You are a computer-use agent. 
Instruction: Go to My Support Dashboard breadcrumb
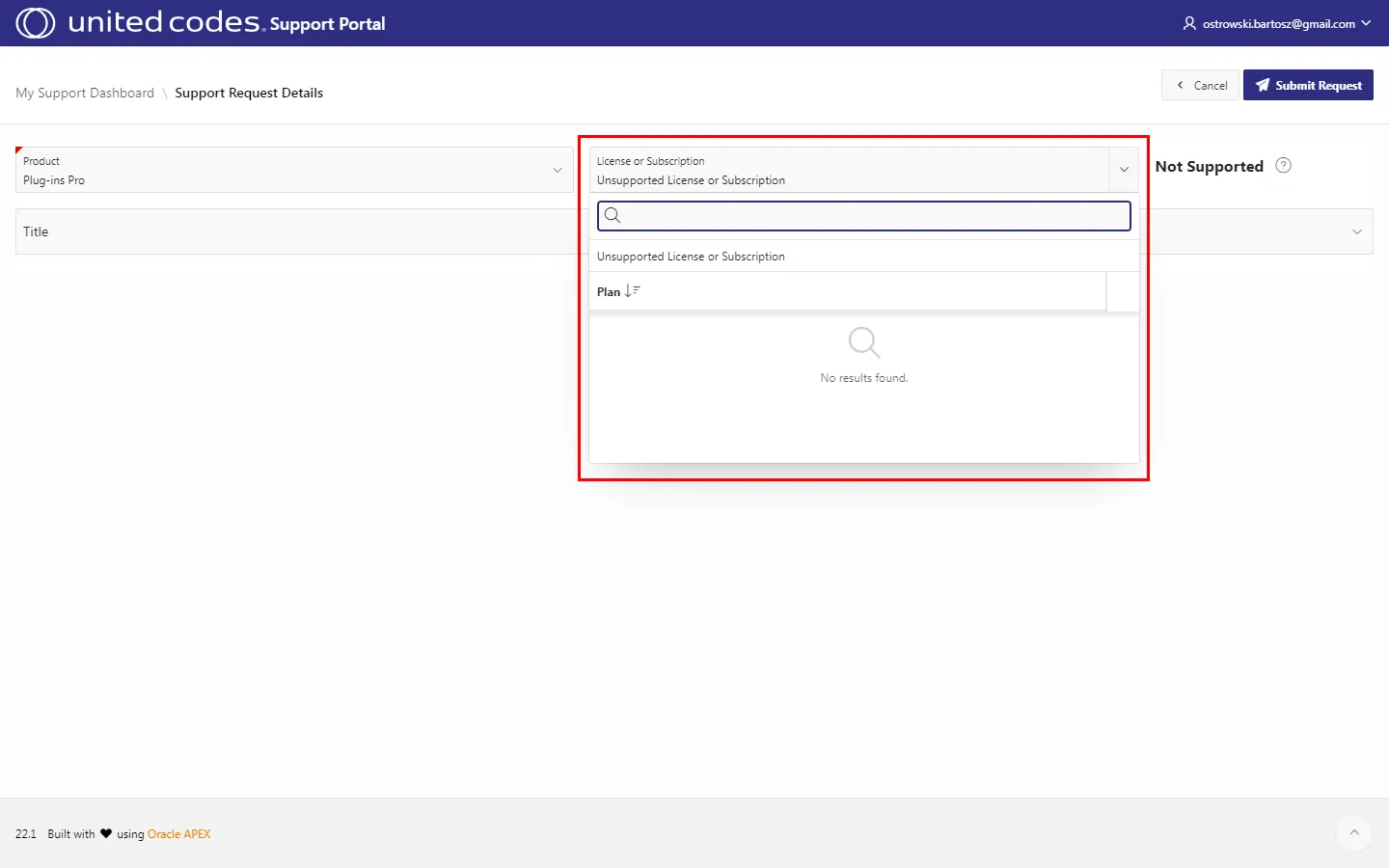coord(85,93)
